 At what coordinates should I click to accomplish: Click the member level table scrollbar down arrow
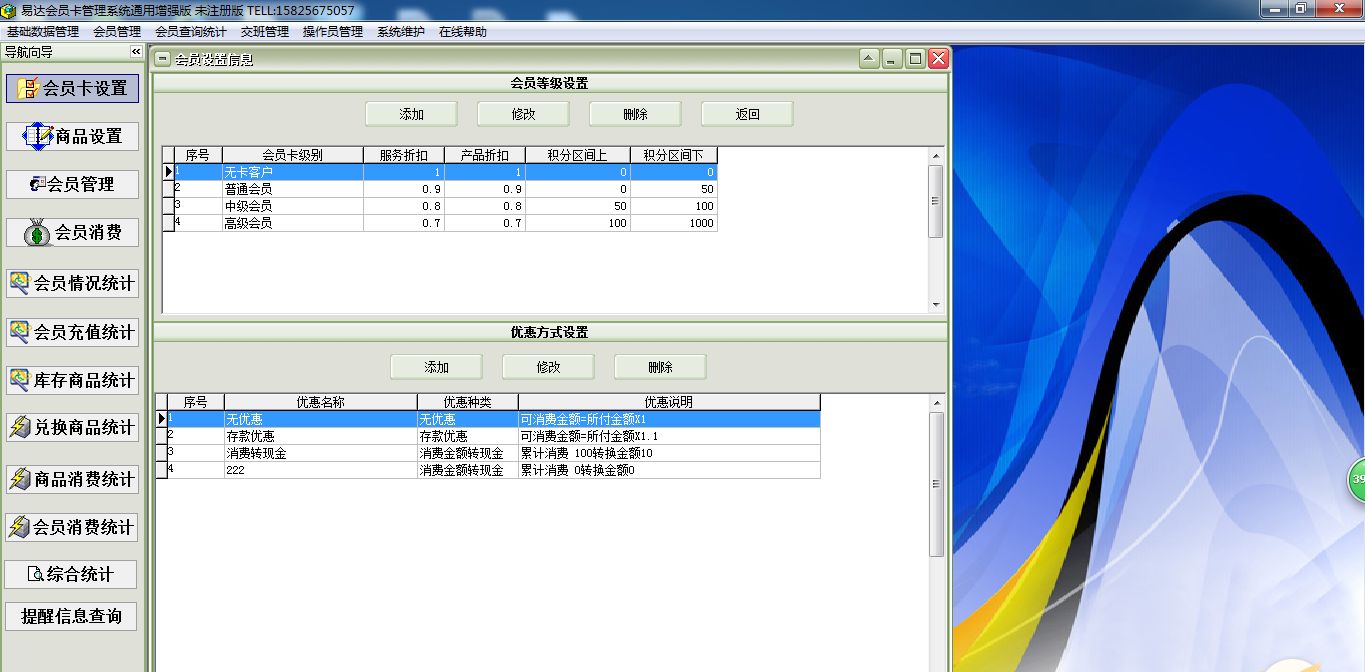tap(936, 305)
